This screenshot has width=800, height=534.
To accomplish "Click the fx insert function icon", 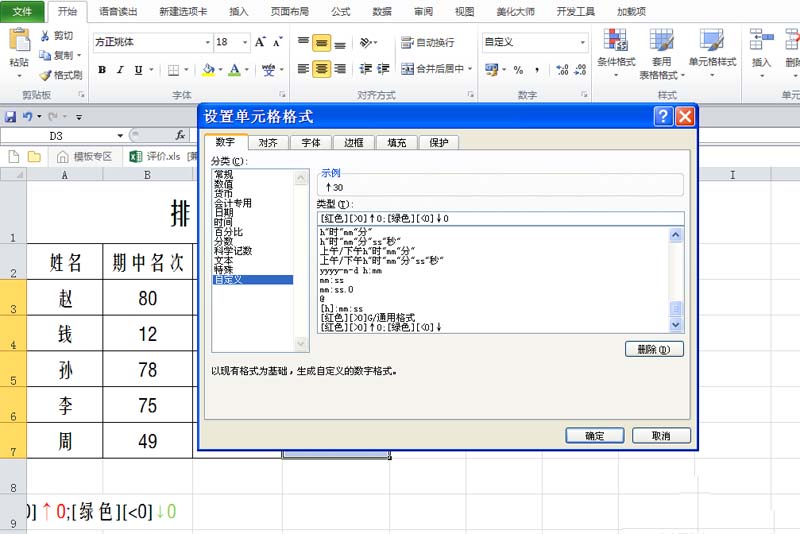I will coord(180,135).
